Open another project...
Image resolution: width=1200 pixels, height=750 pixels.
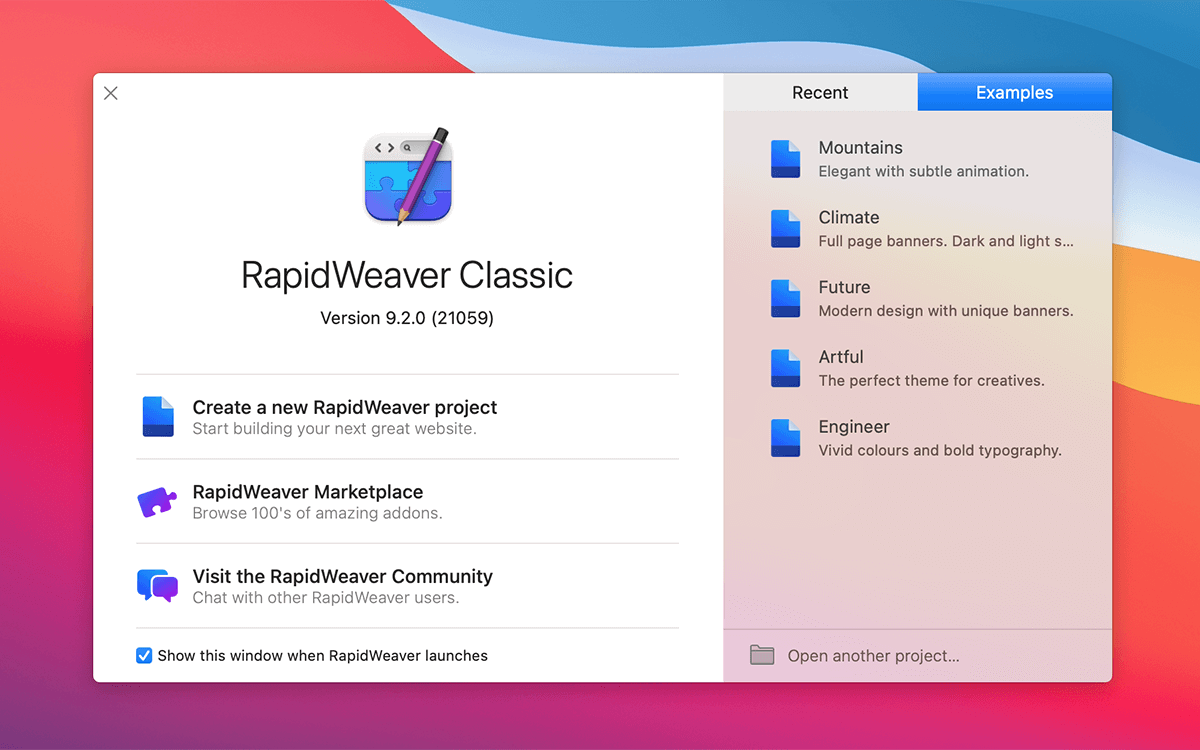(x=873, y=656)
